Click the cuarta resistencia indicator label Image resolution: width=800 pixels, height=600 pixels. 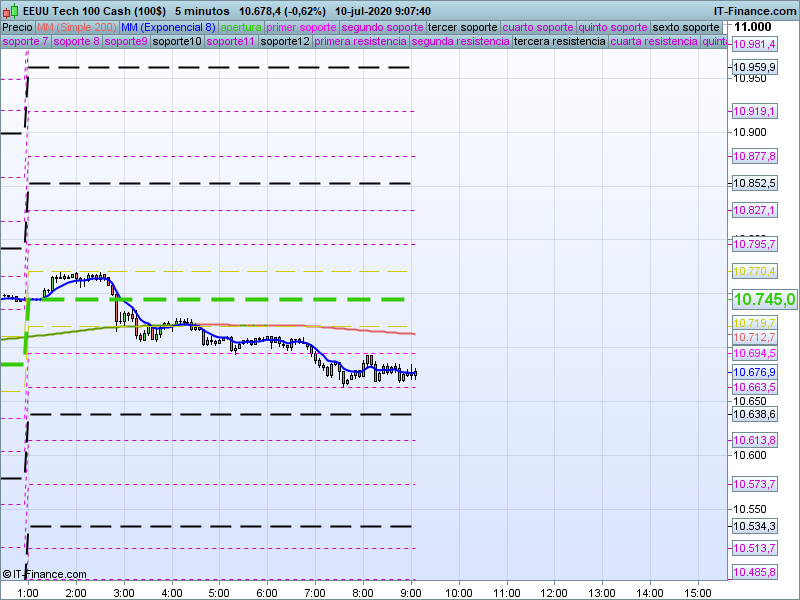click(654, 42)
